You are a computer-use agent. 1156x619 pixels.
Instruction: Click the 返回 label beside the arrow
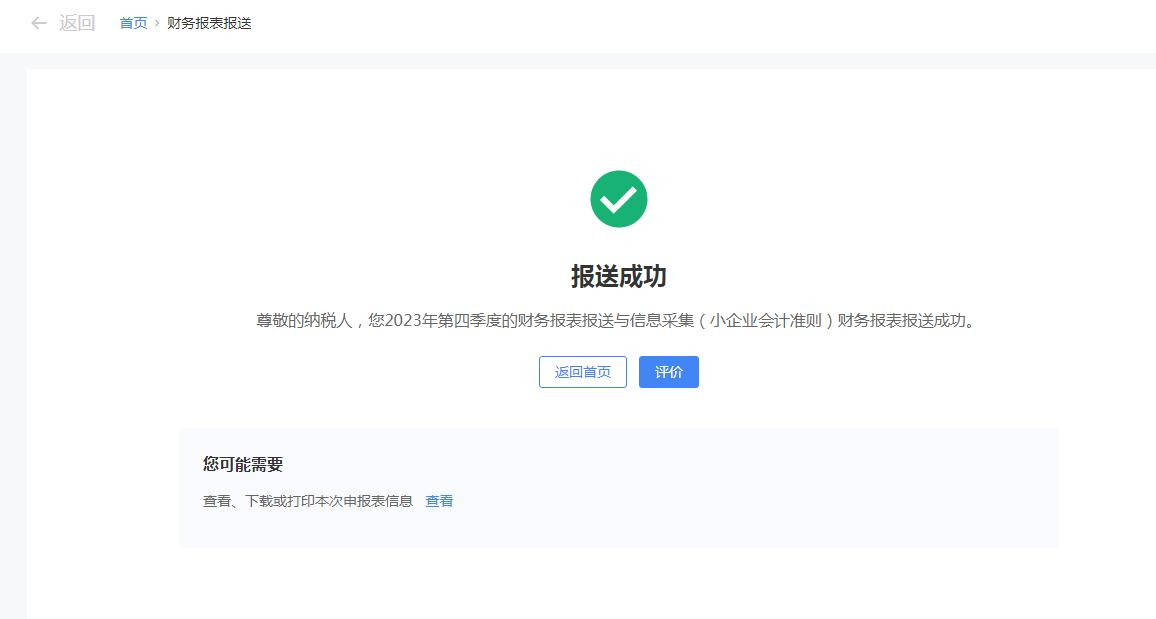pyautogui.click(x=77, y=23)
